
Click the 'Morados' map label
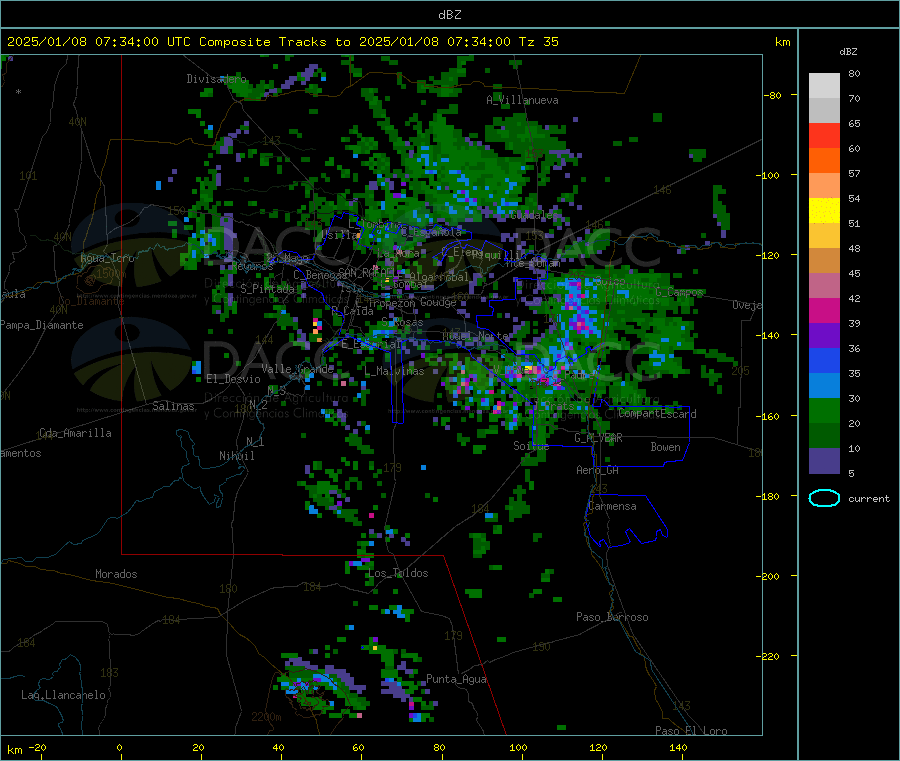tap(116, 574)
